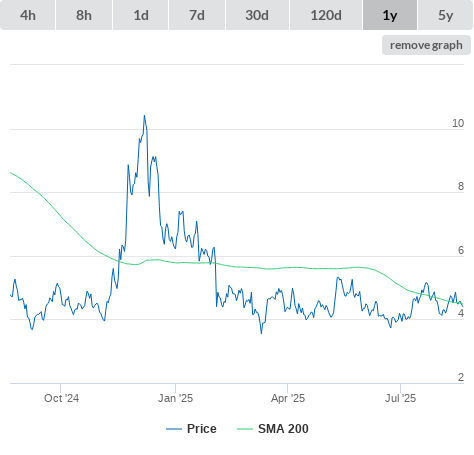Click the Jan '25 axis tick label
474x455 pixels.
176,398
